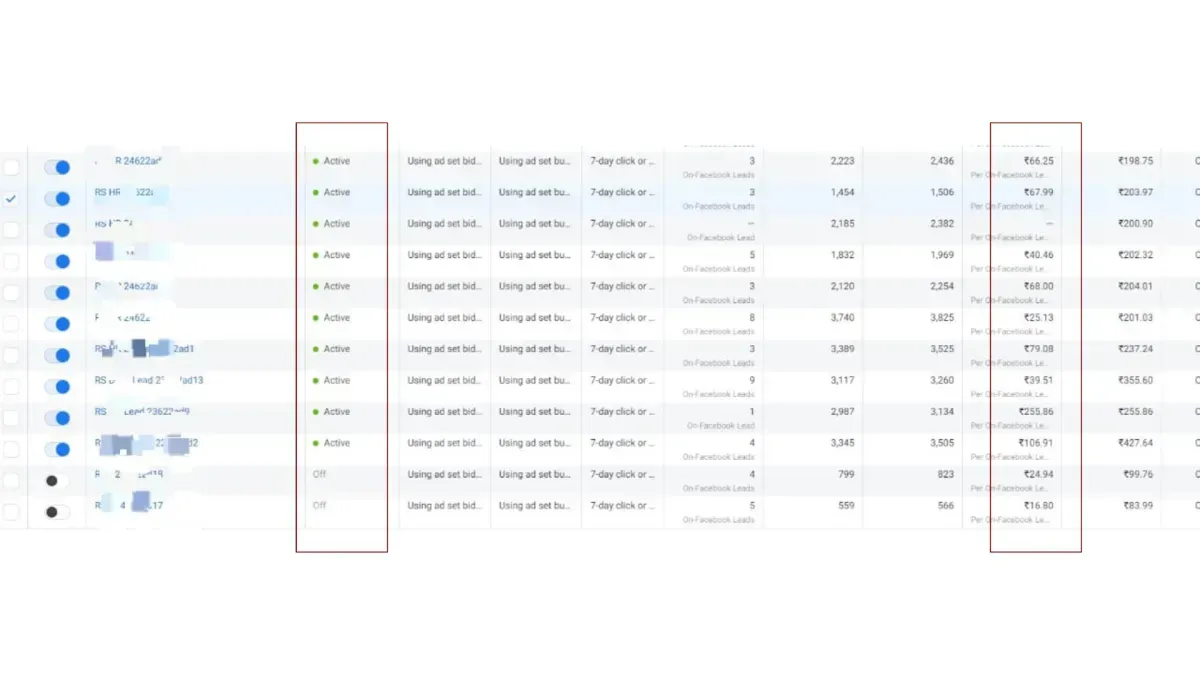Select the checkbox for the ₹355.60 row

(11, 386)
